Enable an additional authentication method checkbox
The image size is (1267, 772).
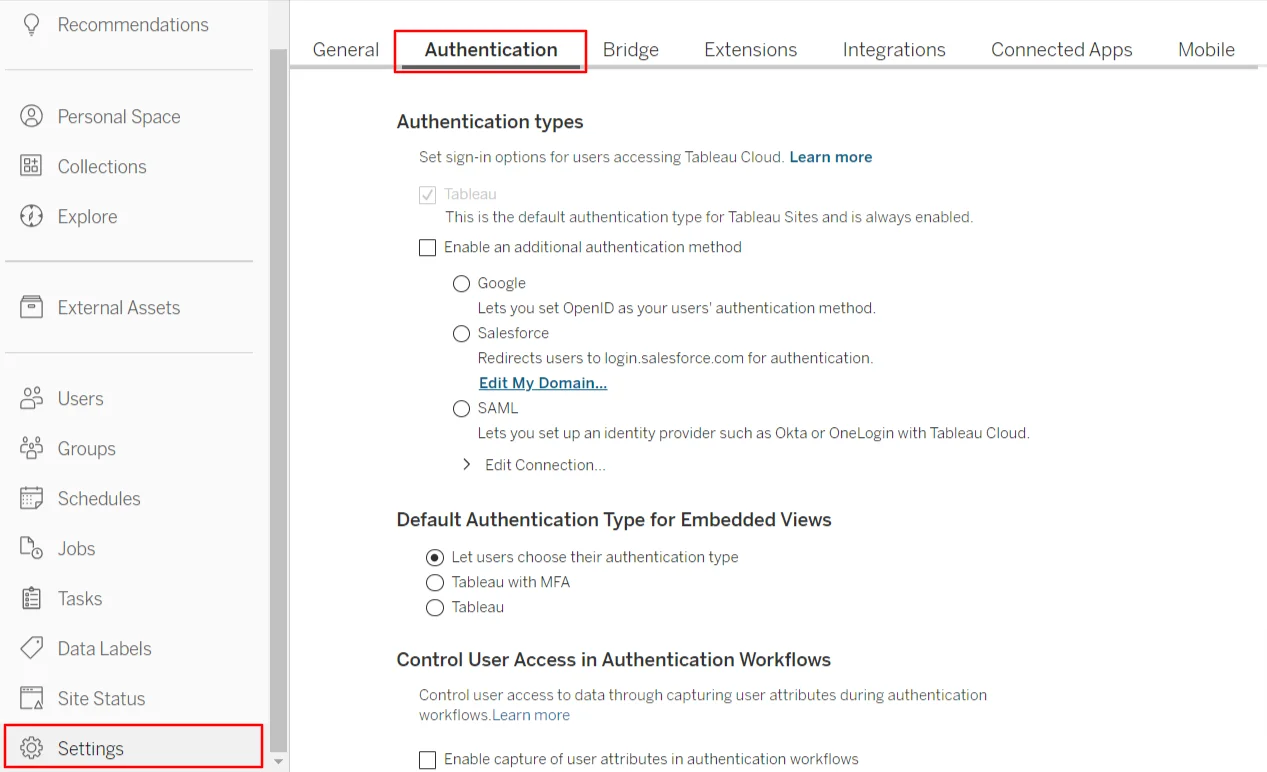click(427, 247)
